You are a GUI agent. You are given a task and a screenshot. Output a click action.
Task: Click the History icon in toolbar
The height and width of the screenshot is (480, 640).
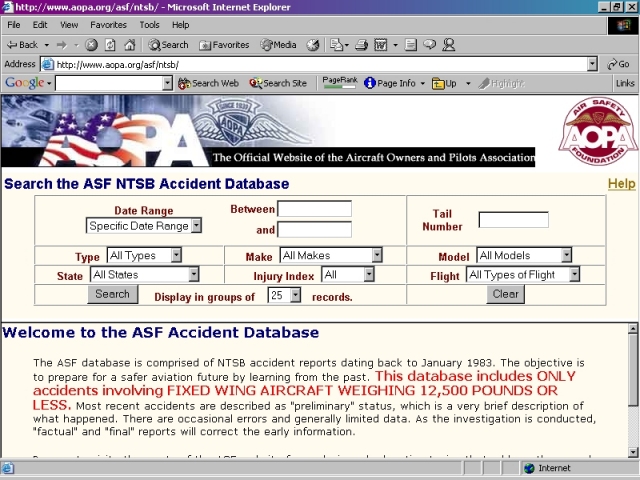(313, 45)
